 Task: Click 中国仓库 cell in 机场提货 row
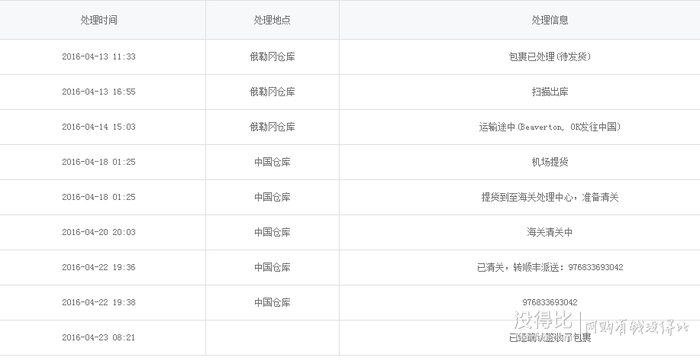[x=272, y=162]
